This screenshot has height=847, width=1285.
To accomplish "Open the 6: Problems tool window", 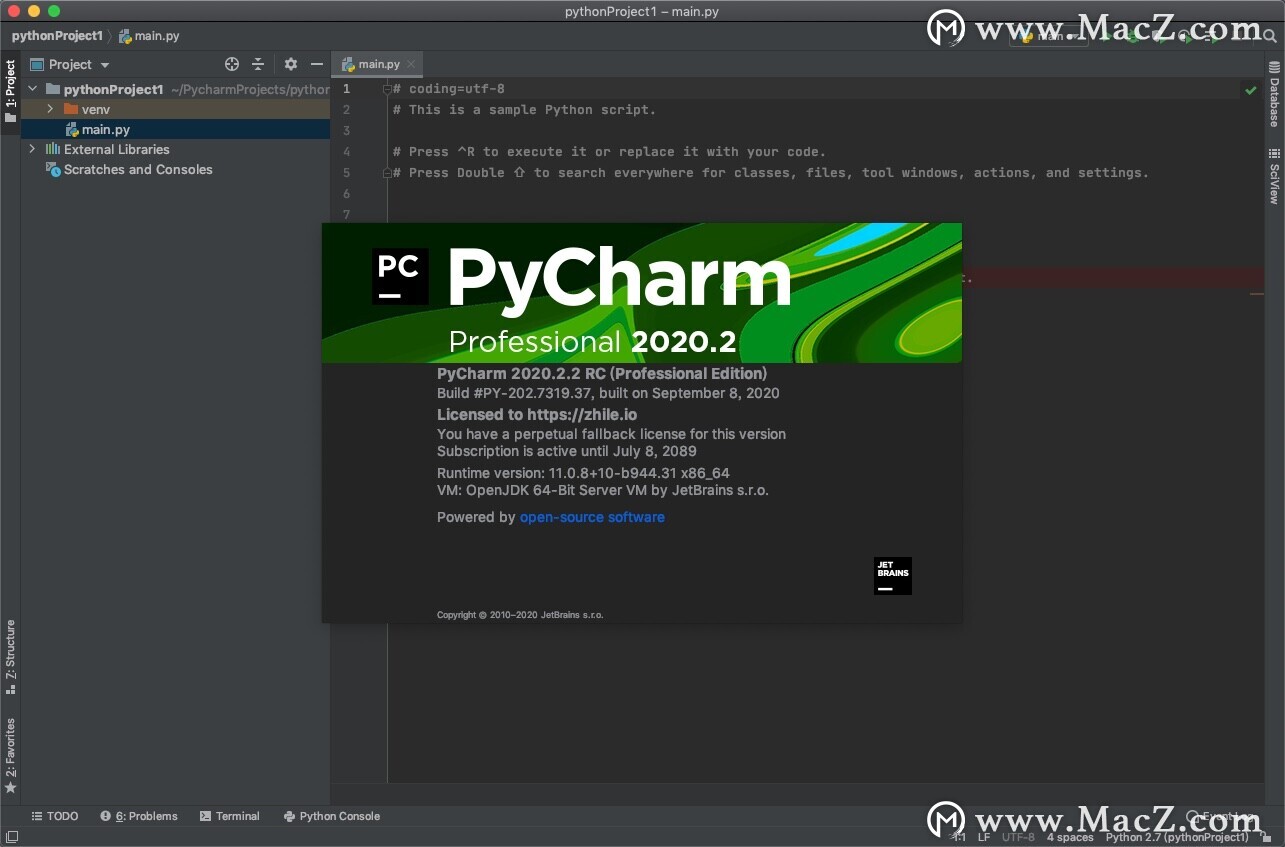I will point(139,816).
